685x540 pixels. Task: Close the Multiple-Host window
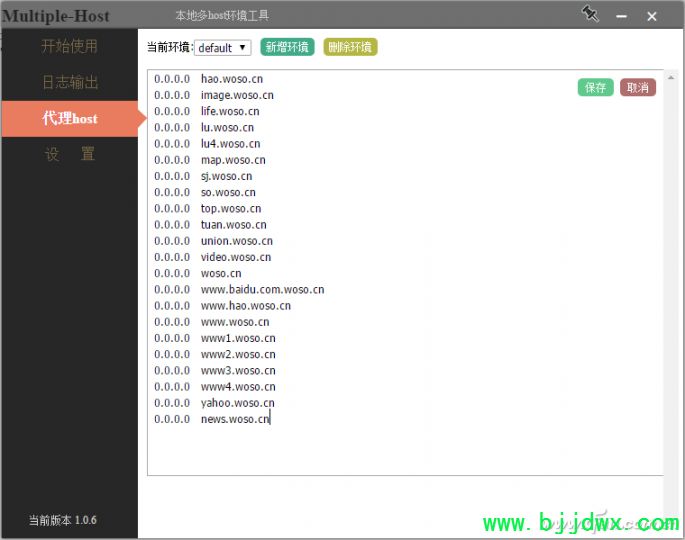pyautogui.click(x=652, y=17)
